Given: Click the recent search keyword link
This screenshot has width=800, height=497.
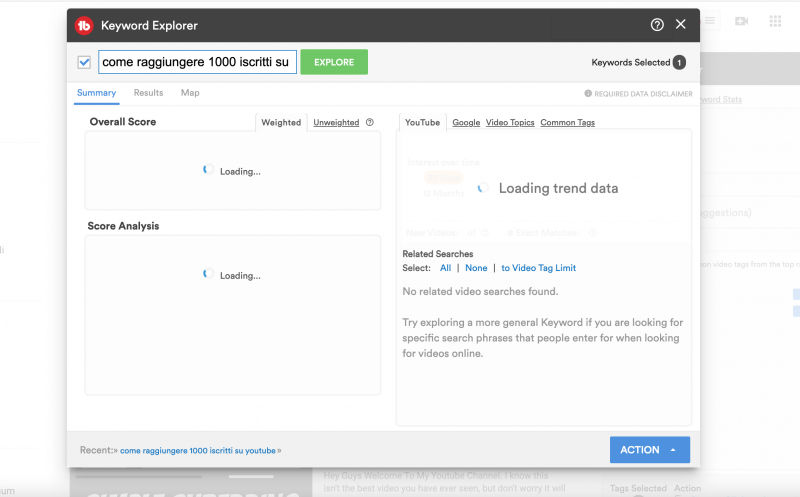Looking at the screenshot, I should [x=199, y=451].
